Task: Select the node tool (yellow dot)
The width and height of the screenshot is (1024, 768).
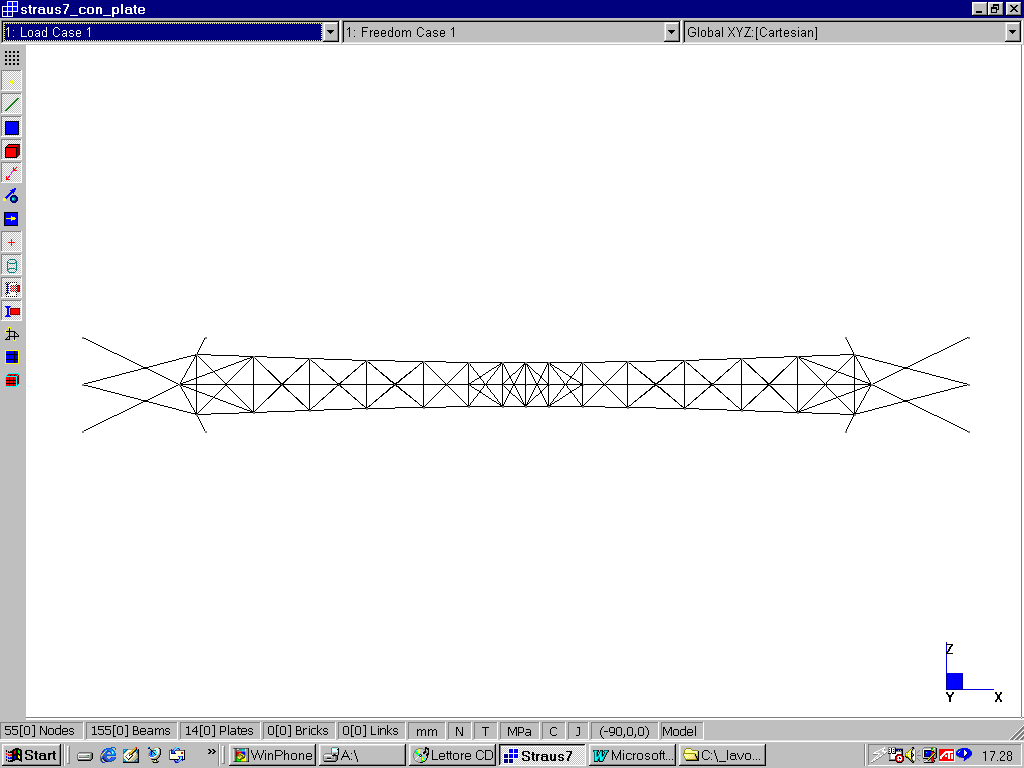Action: tap(12, 81)
